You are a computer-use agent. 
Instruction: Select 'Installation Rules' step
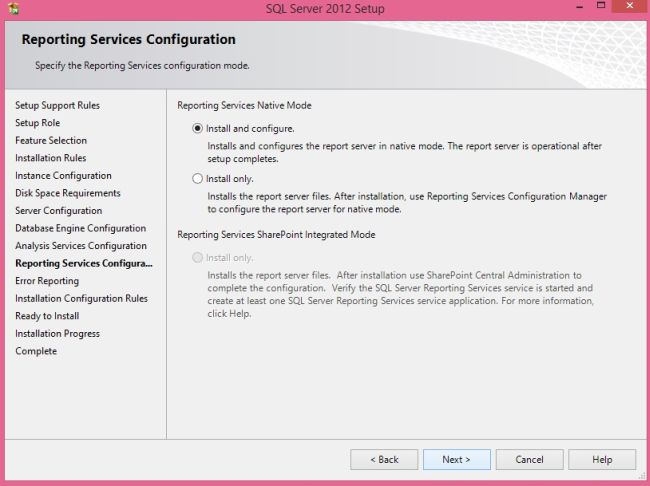coord(51,158)
